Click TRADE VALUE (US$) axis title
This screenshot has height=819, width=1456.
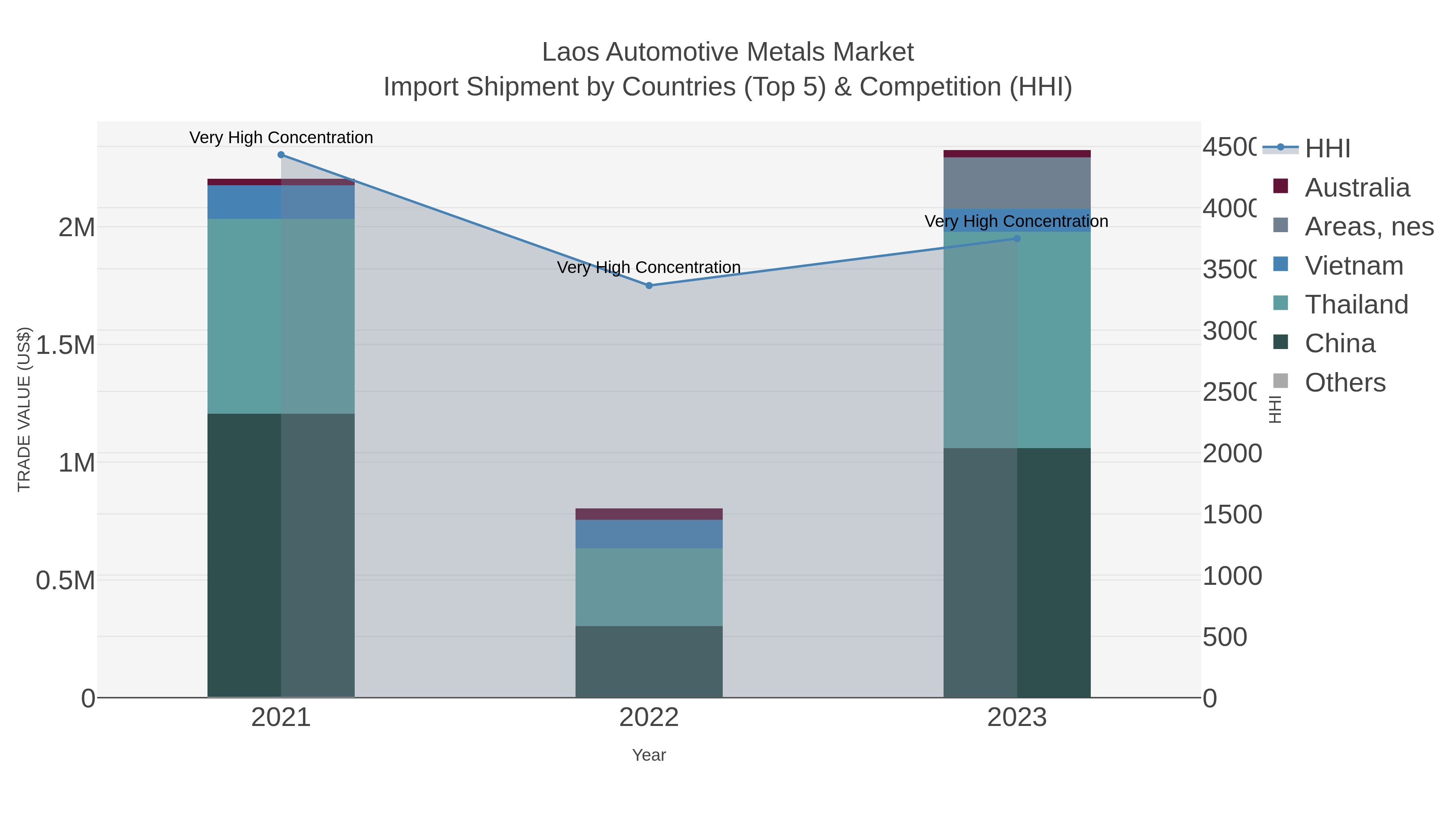[x=24, y=409]
